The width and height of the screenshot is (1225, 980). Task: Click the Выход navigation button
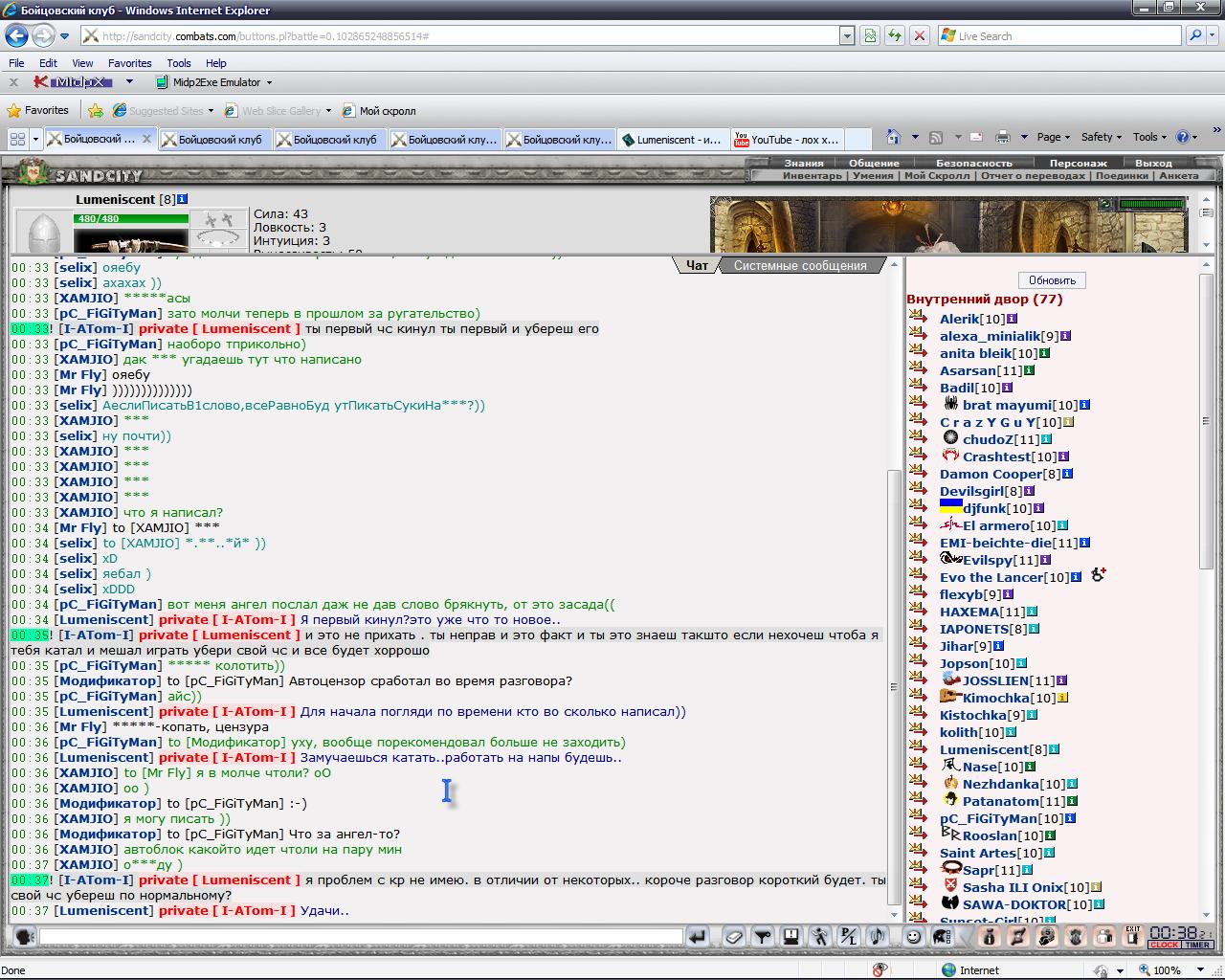pos(1152,163)
